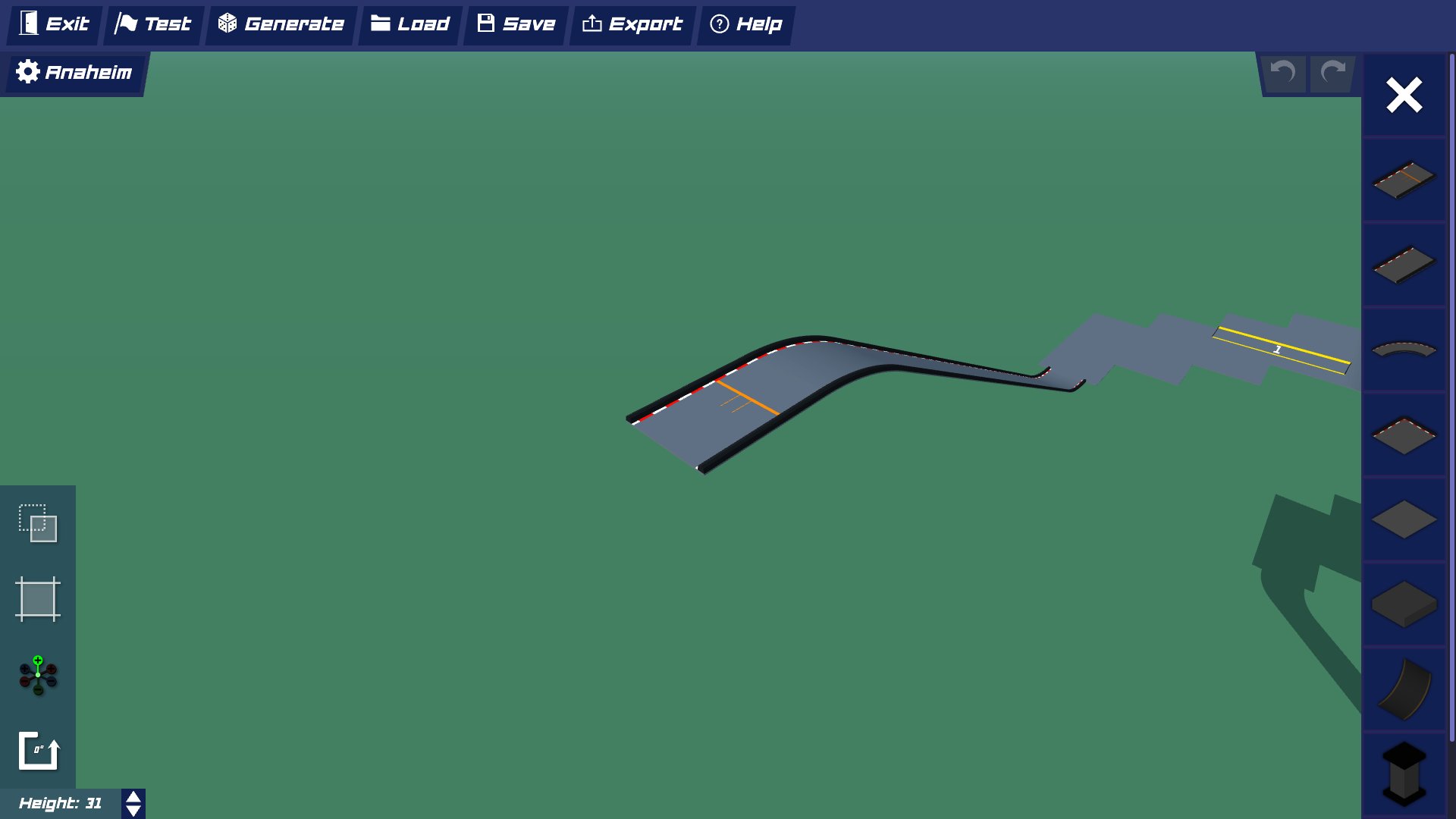Screen dimensions: 1456x819
Task: Open the Generate menu
Action: tap(280, 24)
